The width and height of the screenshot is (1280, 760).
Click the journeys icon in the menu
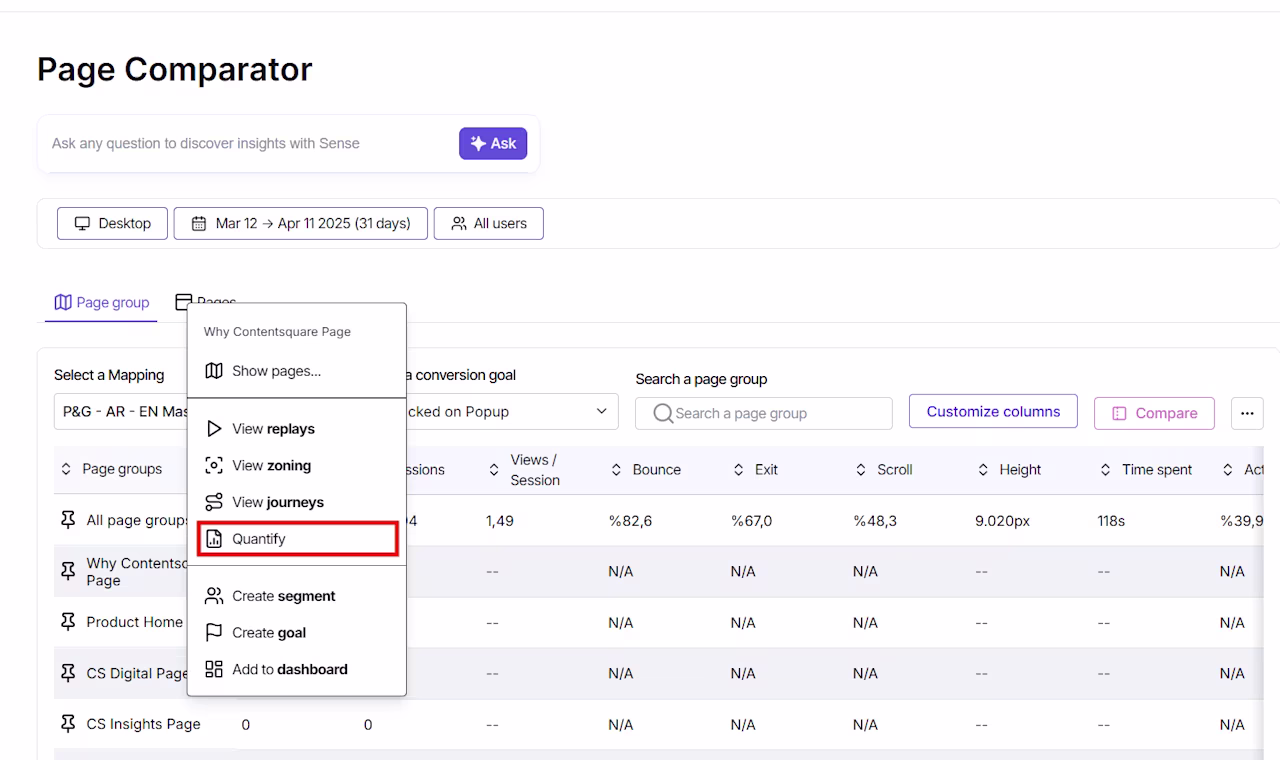(x=214, y=502)
